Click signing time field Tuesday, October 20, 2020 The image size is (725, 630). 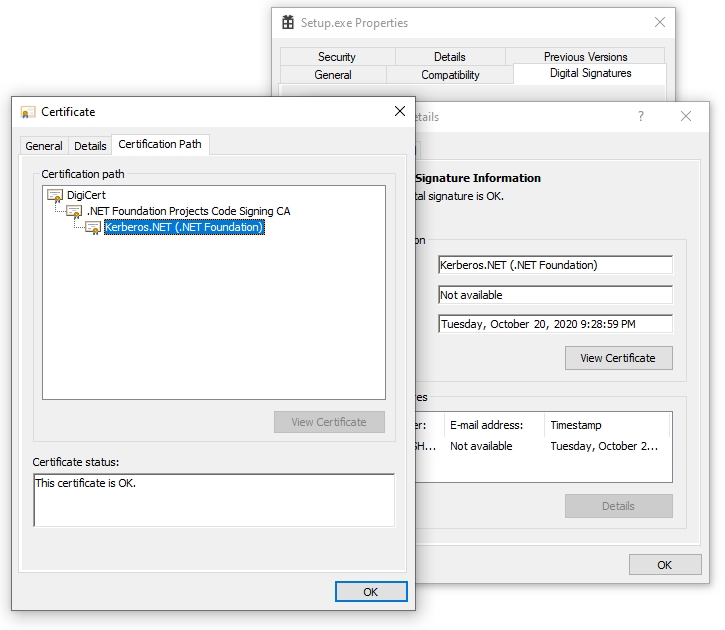(555, 324)
